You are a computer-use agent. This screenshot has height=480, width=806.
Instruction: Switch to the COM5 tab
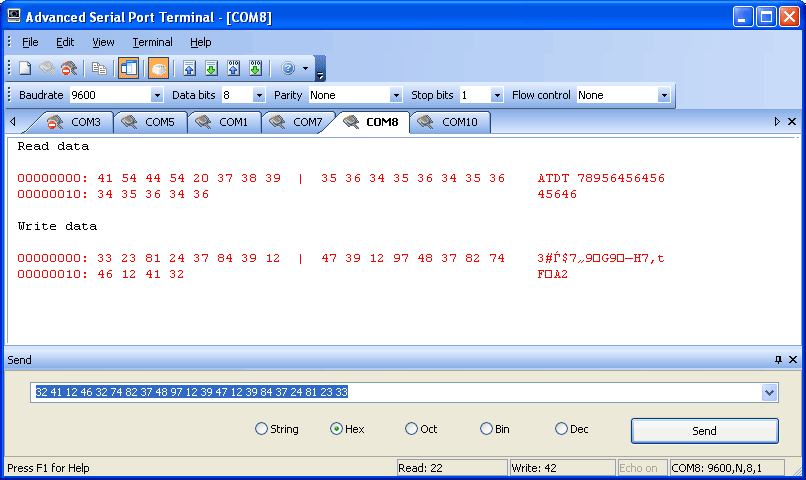click(x=150, y=122)
